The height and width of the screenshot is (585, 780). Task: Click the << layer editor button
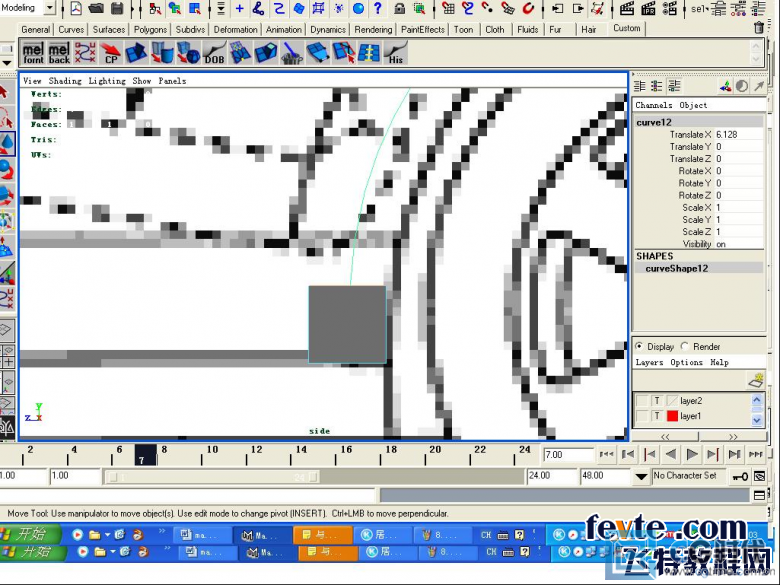pos(665,437)
